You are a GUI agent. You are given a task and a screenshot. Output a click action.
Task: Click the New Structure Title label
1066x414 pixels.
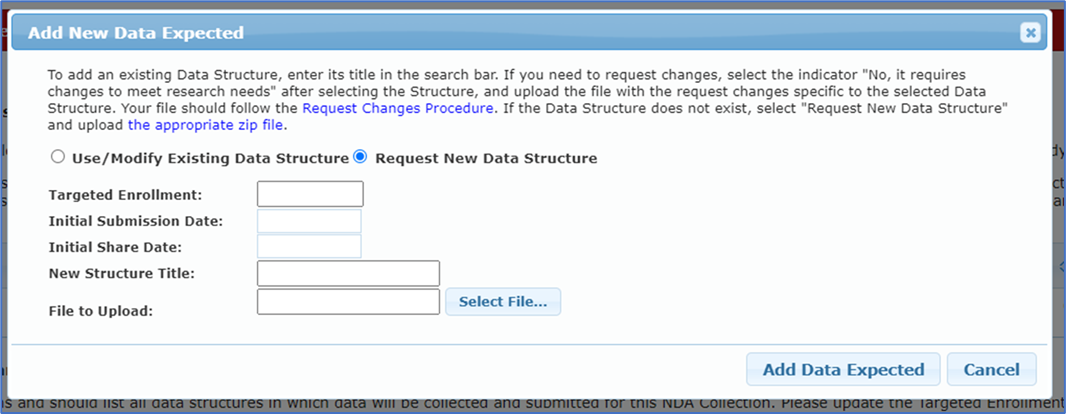point(121,273)
